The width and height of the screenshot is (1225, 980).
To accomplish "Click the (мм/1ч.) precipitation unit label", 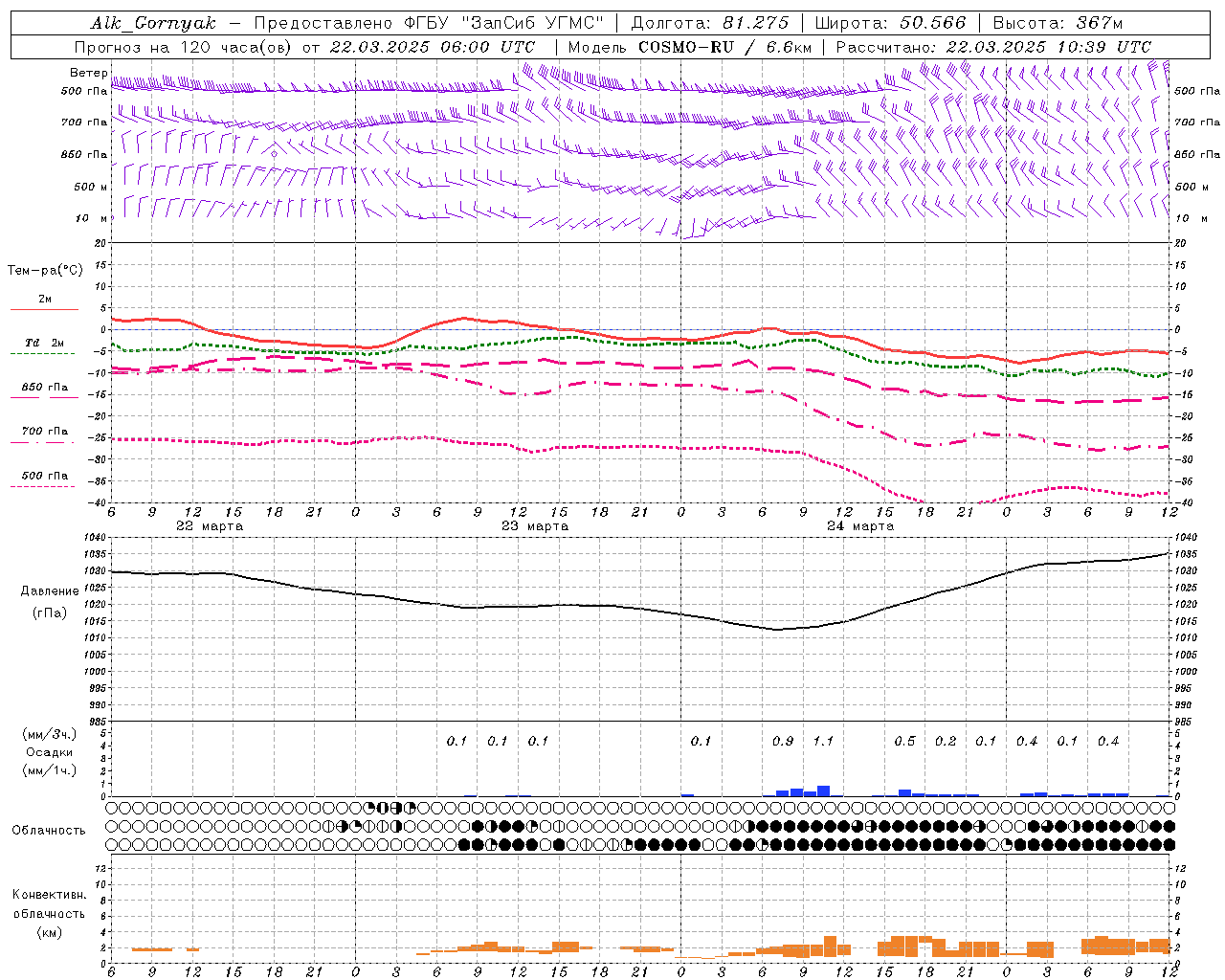I will 50,770.
